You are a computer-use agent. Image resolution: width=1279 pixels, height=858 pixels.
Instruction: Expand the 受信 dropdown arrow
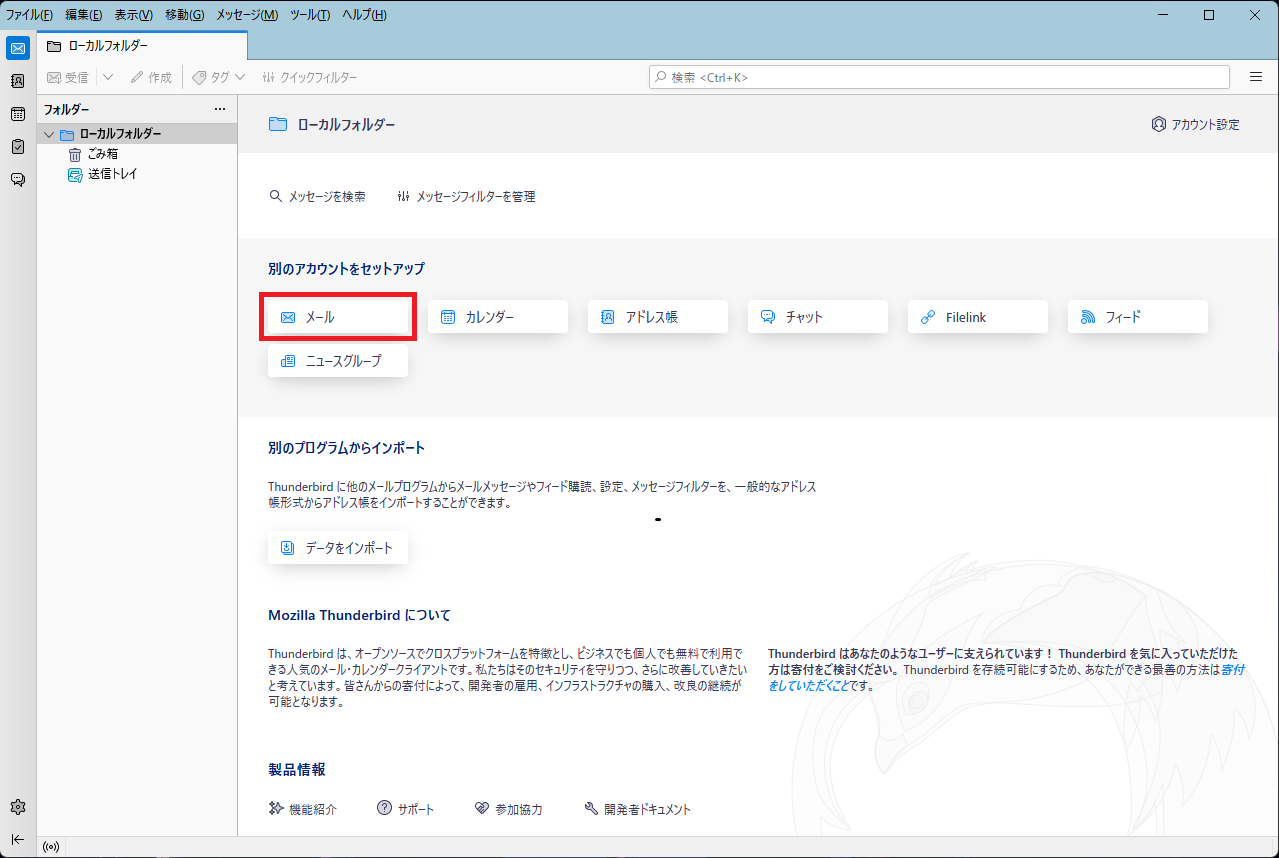108,77
